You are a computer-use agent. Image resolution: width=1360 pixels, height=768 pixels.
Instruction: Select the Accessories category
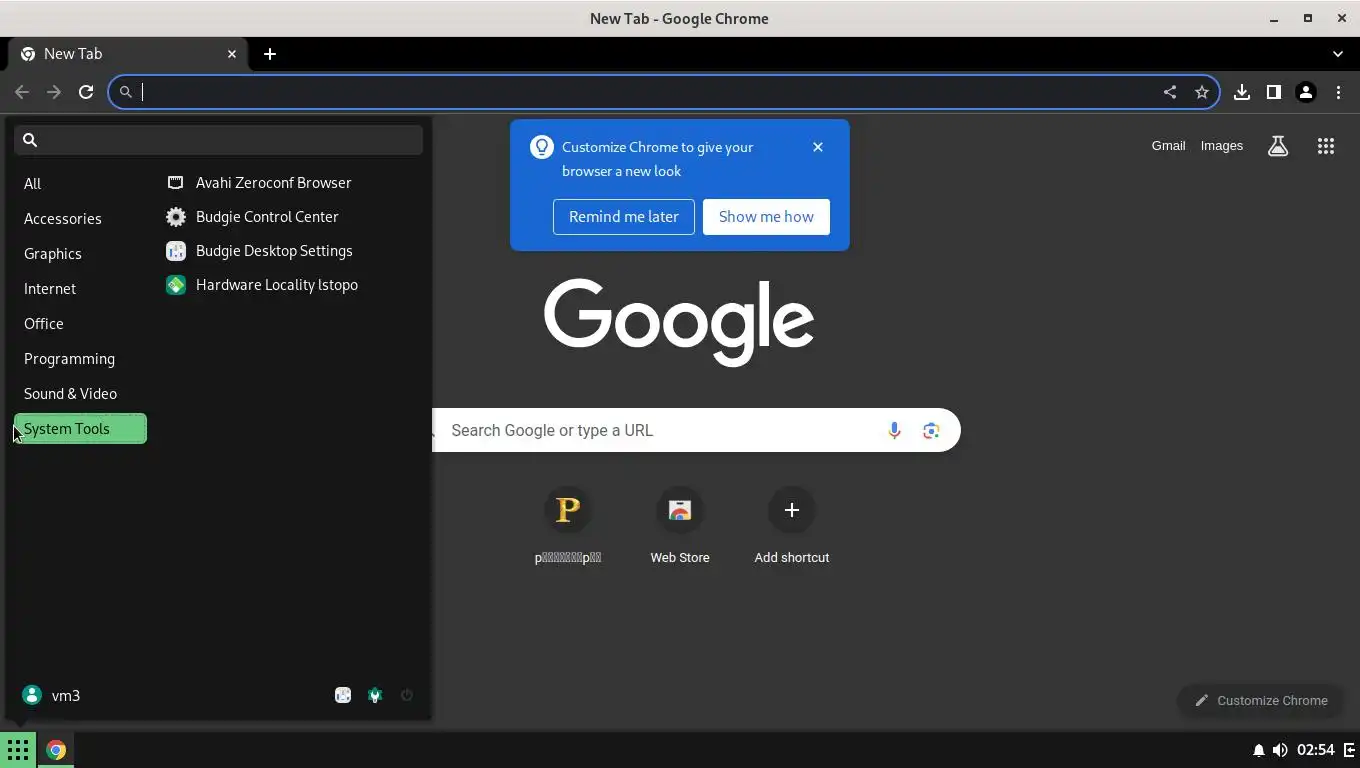click(x=80, y=218)
